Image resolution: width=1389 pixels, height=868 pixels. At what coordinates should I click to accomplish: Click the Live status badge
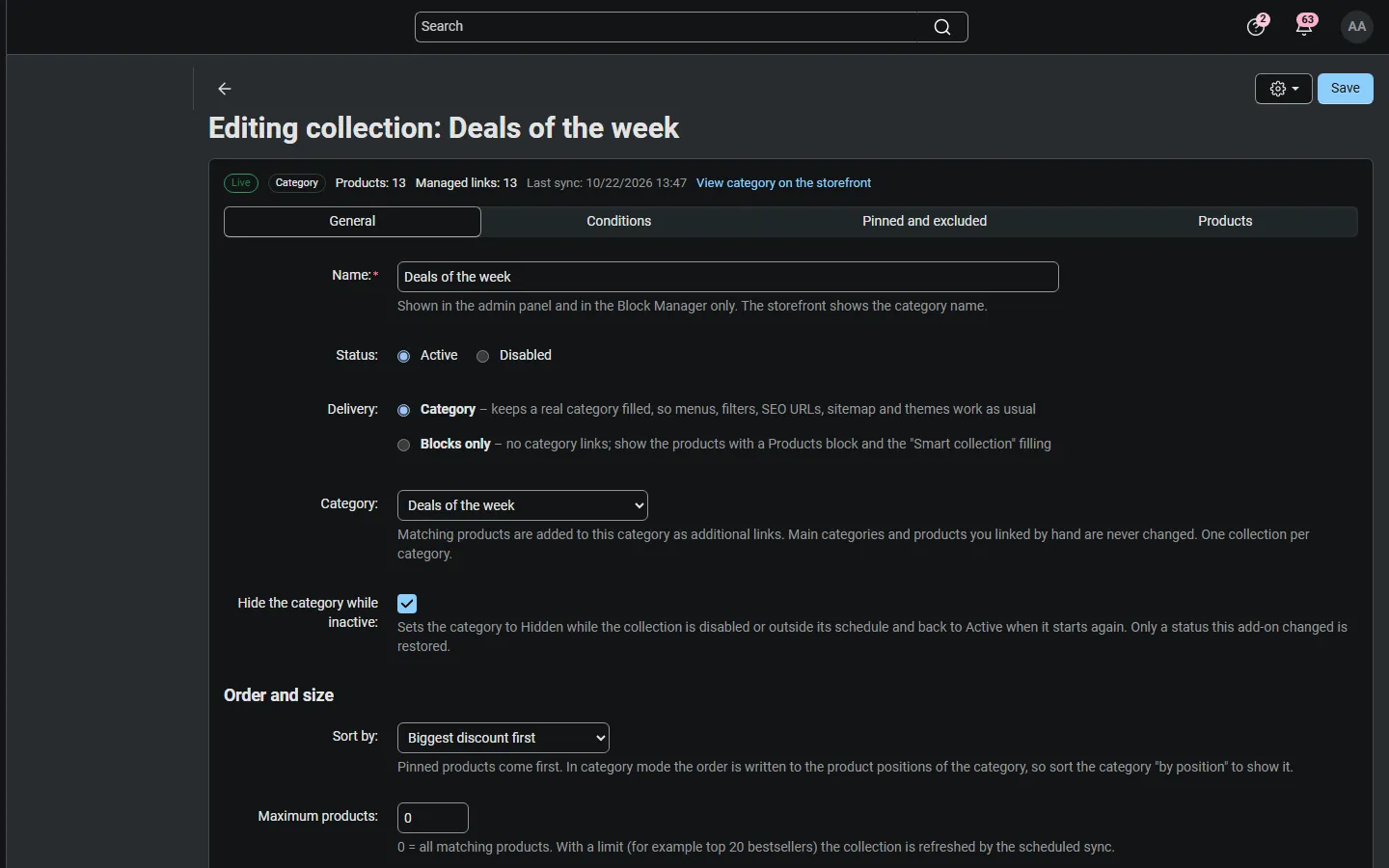point(241,183)
